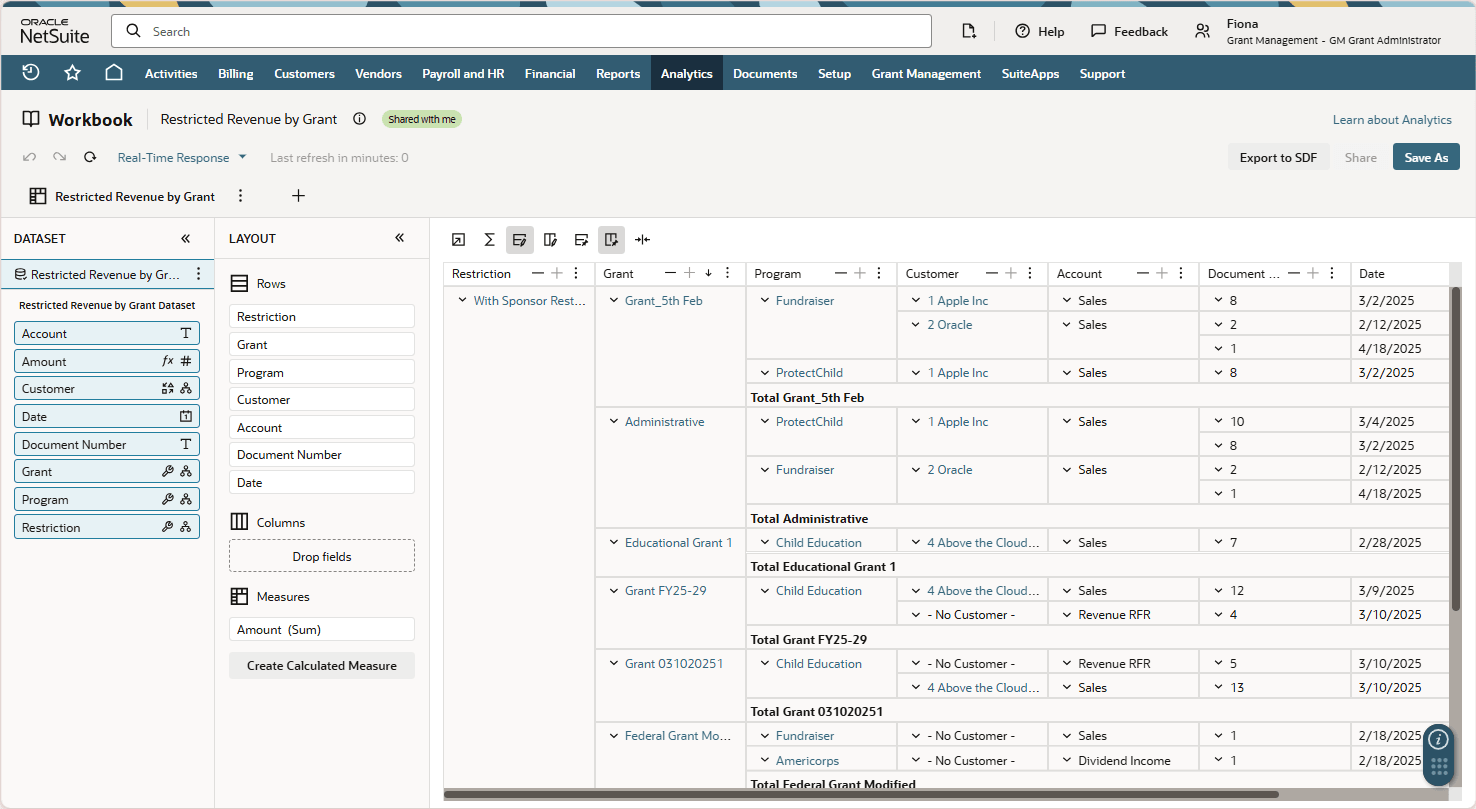The image size is (1476, 809).
Task: Open the Learn about Analytics link
Action: point(1392,119)
